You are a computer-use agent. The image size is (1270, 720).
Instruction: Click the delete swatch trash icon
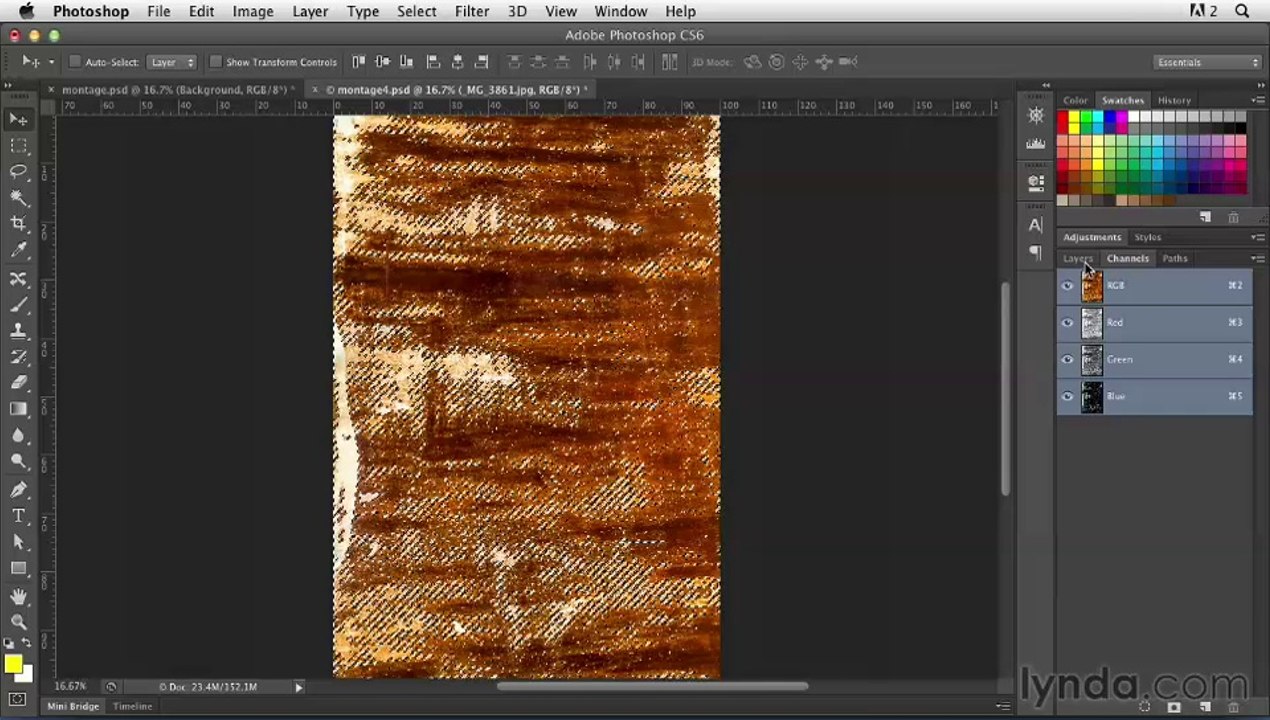tap(1233, 217)
